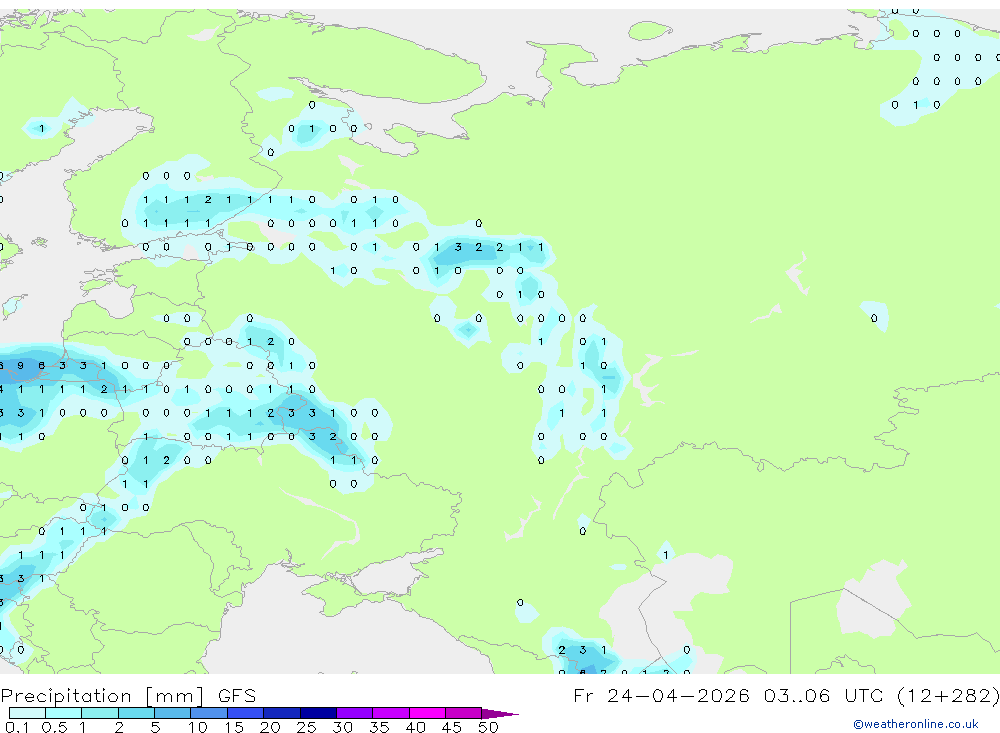Click the 20–25 mm dark blue legend segment
Viewport: 1000px width, 733px height.
click(282, 713)
